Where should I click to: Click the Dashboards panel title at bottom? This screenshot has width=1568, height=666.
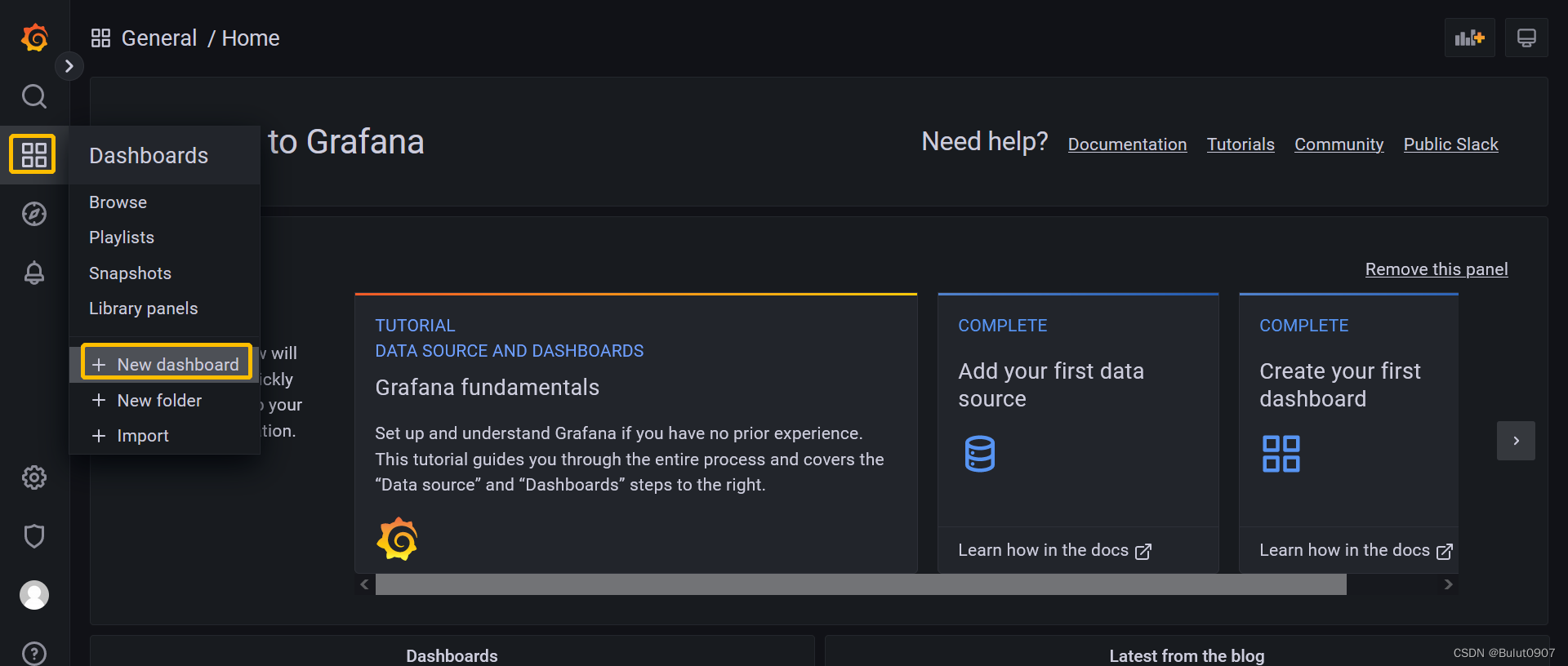coord(452,655)
